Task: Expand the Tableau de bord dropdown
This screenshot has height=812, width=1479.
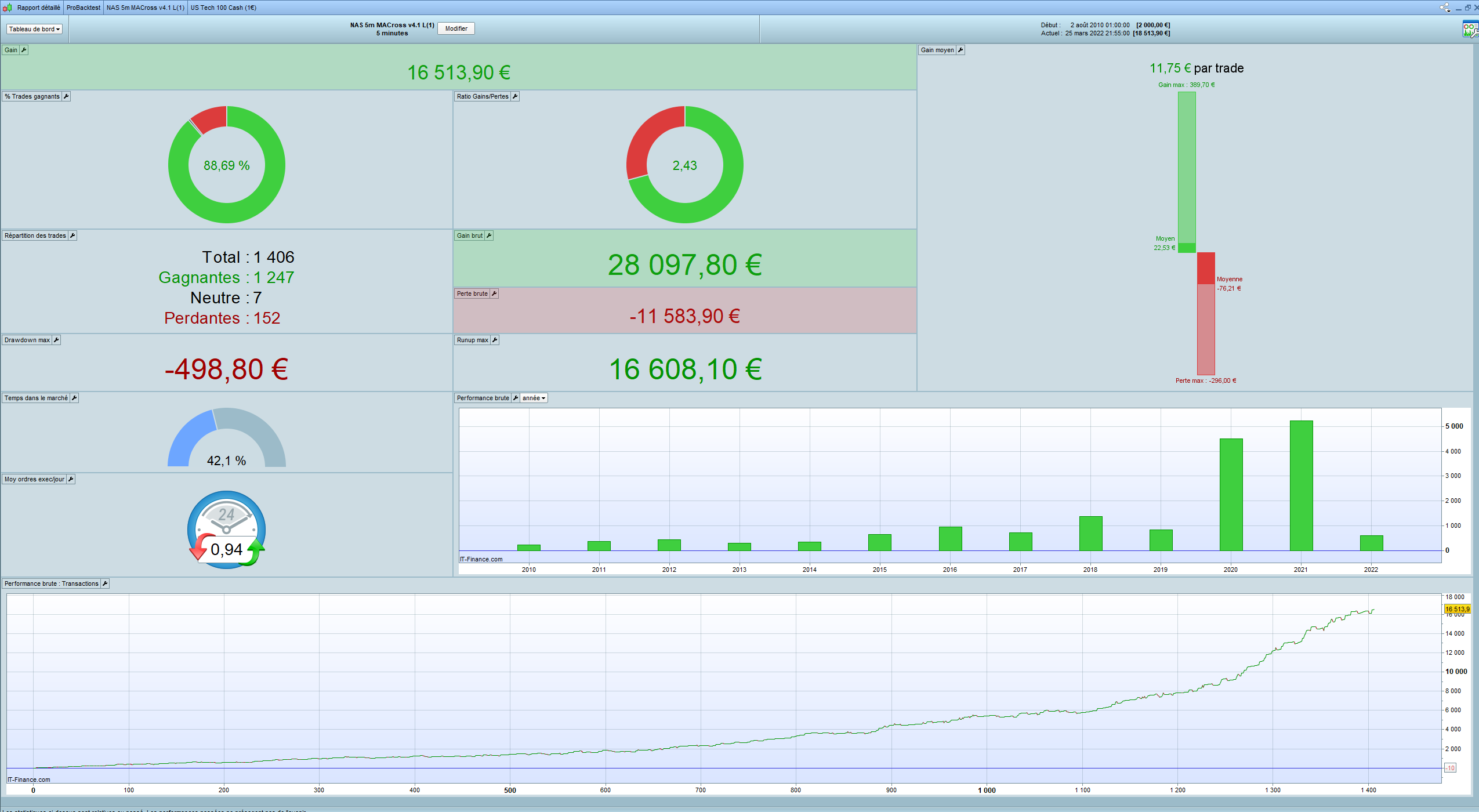Action: click(34, 29)
